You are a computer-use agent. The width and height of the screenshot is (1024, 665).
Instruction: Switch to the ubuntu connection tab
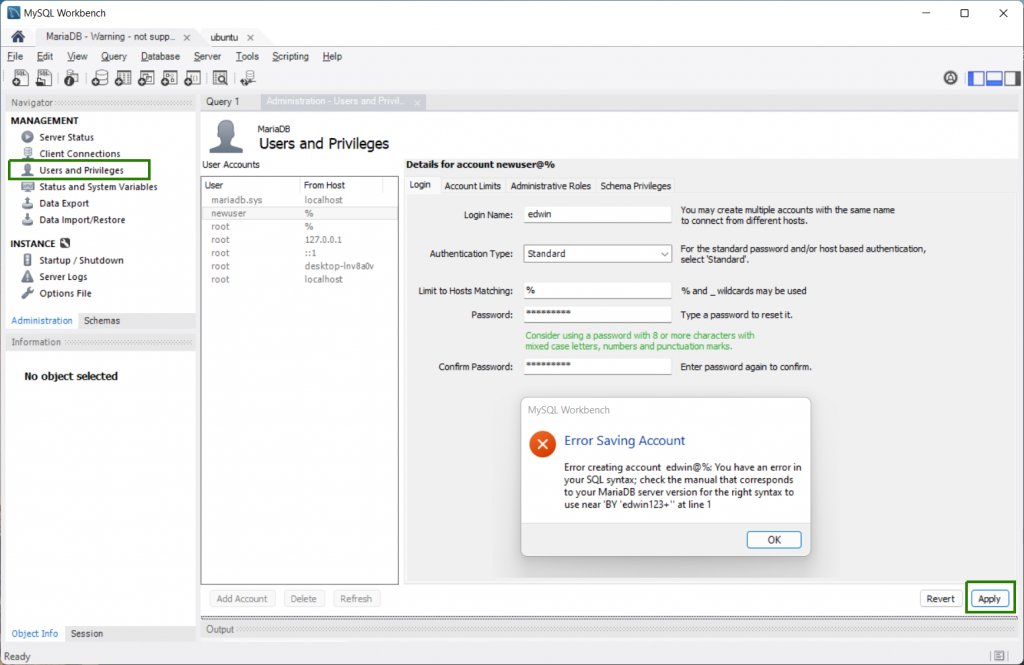[x=224, y=37]
